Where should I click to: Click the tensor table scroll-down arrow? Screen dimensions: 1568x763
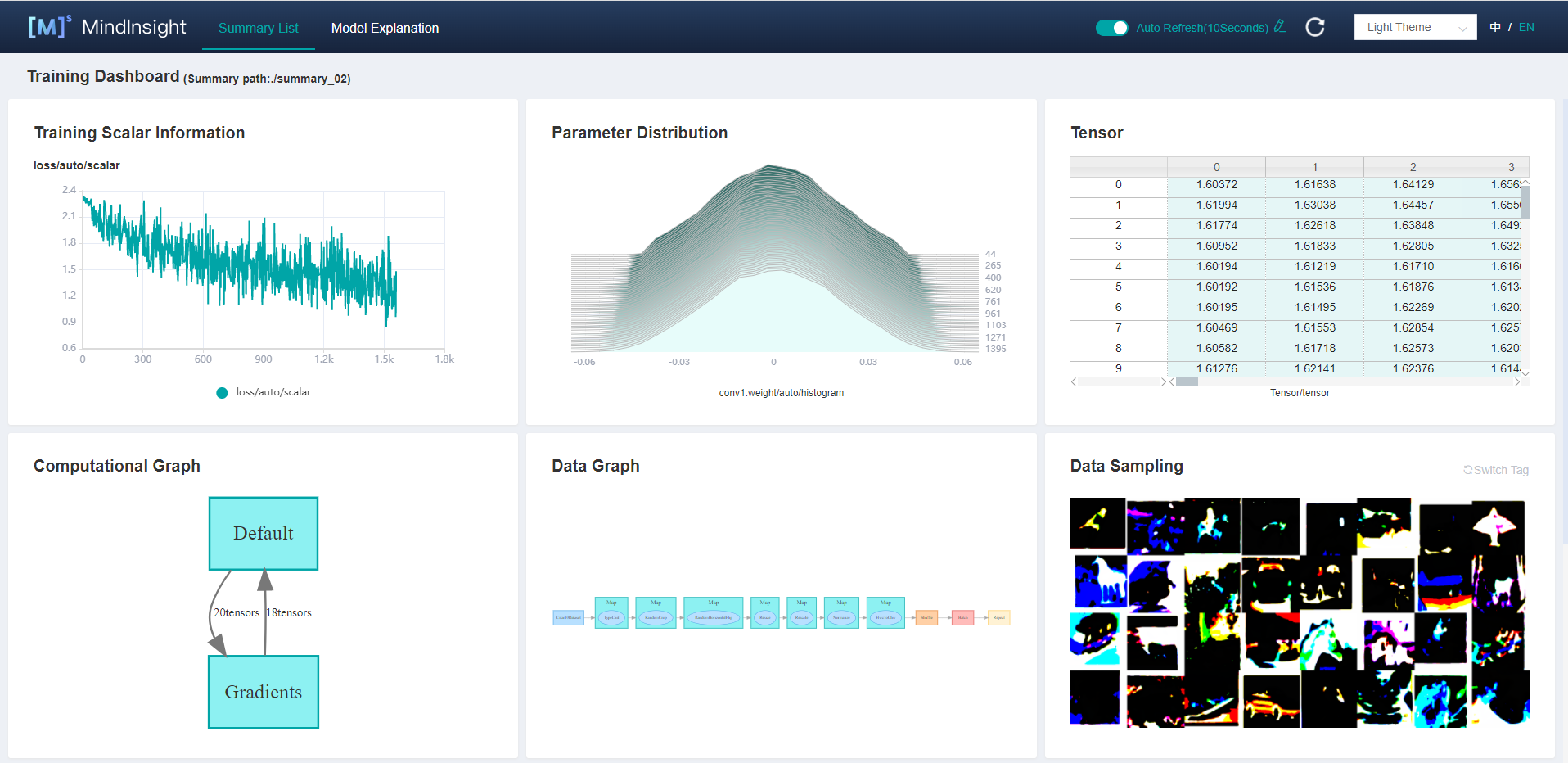(x=1525, y=372)
